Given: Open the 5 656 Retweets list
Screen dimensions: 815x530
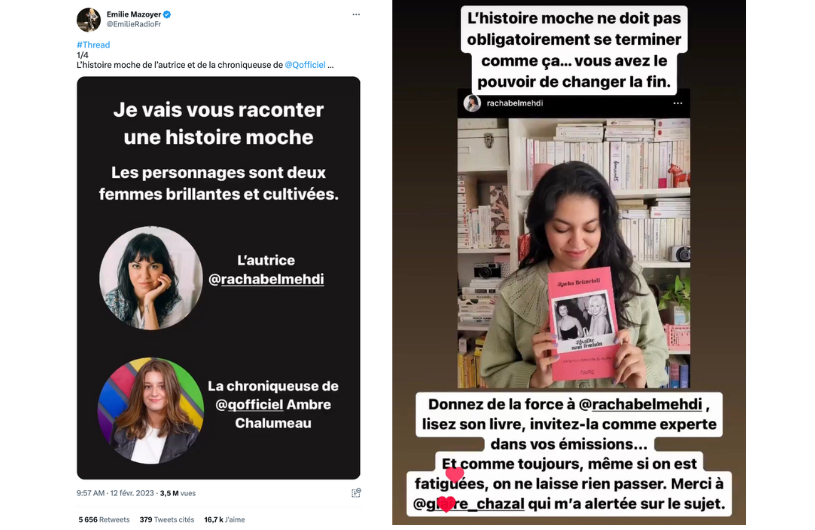Looking at the screenshot, I should 104,520.
